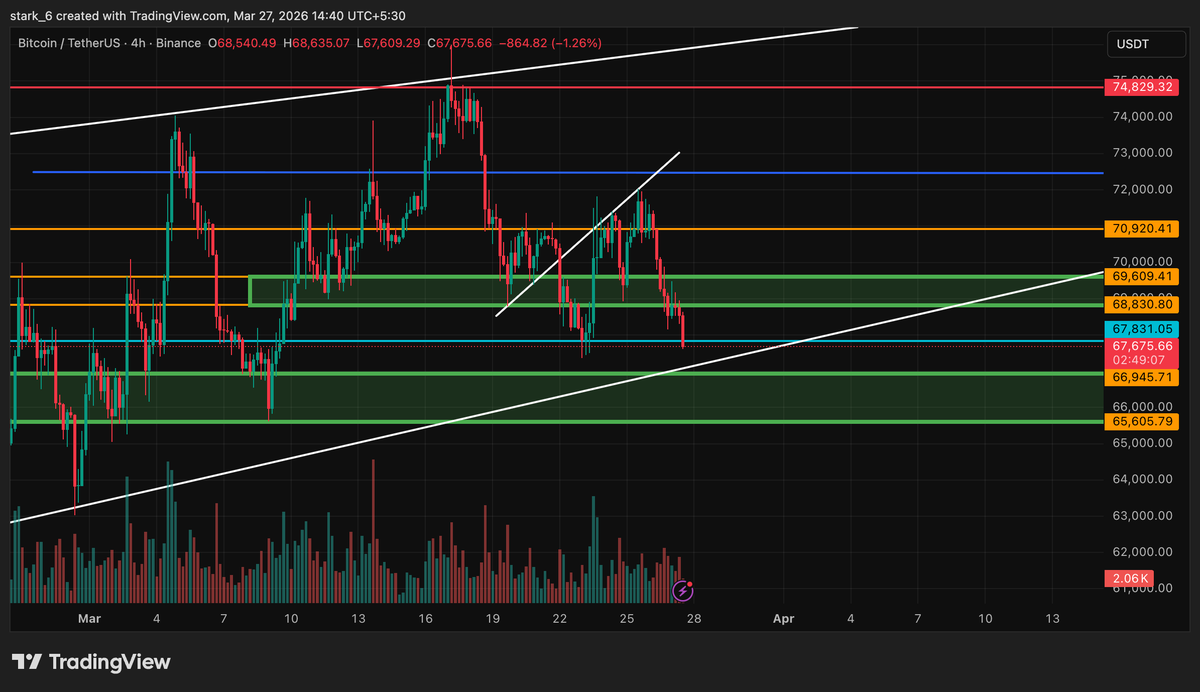The height and width of the screenshot is (692, 1200).
Task: Click the 73,000.00 price axis label
Action: 1142,152
